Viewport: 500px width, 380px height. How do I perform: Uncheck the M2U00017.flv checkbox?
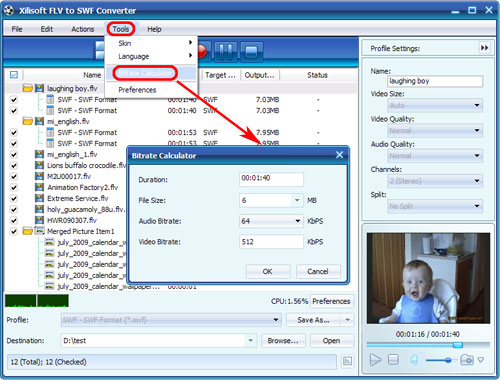(14, 177)
